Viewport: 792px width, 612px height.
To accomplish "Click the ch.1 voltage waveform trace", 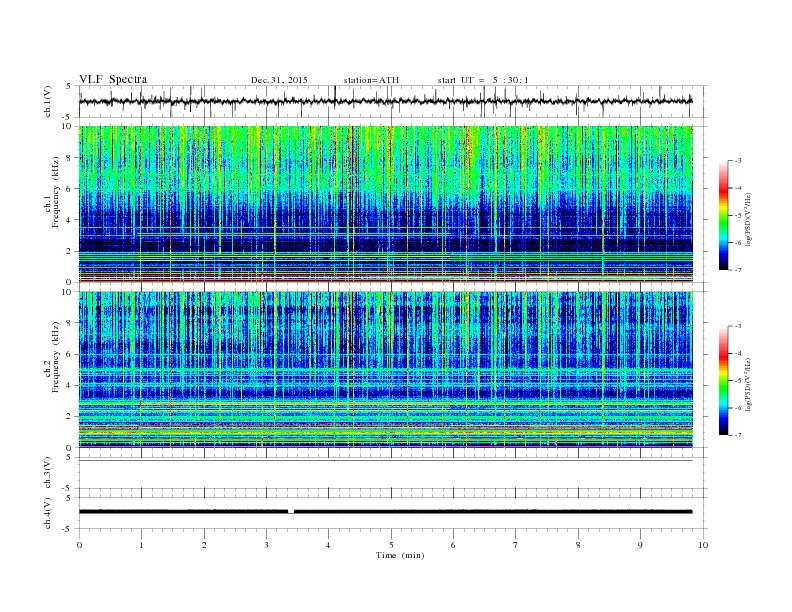I will click(x=385, y=101).
